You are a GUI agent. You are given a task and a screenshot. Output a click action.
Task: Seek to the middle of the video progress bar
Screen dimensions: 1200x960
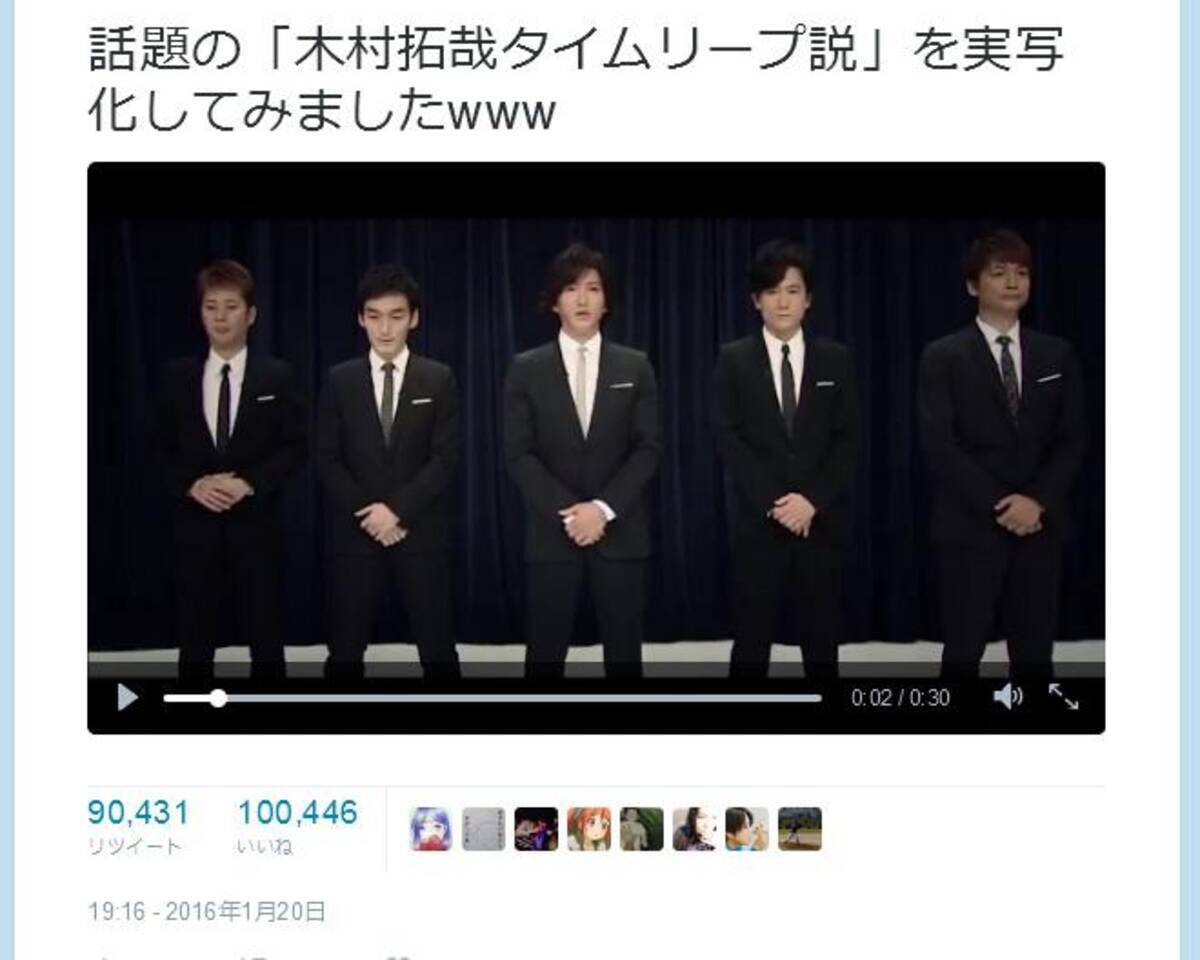[492, 698]
